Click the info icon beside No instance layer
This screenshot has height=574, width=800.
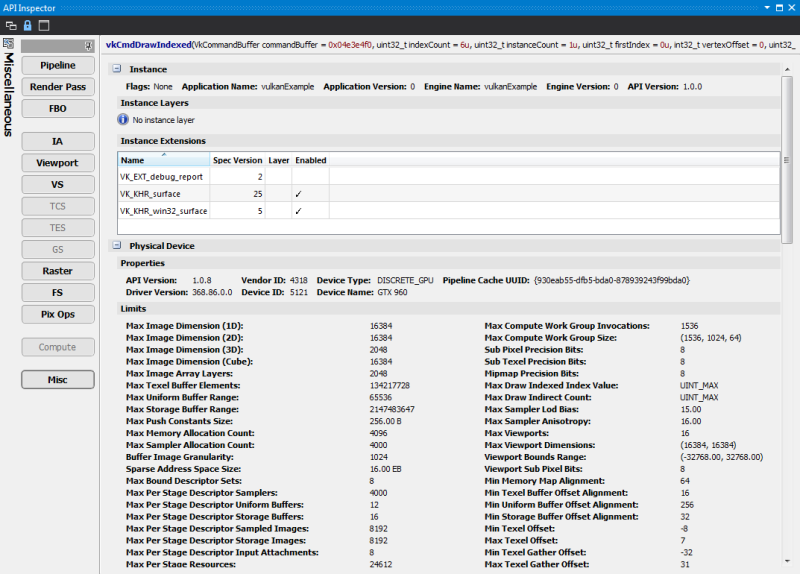pyautogui.click(x=124, y=119)
